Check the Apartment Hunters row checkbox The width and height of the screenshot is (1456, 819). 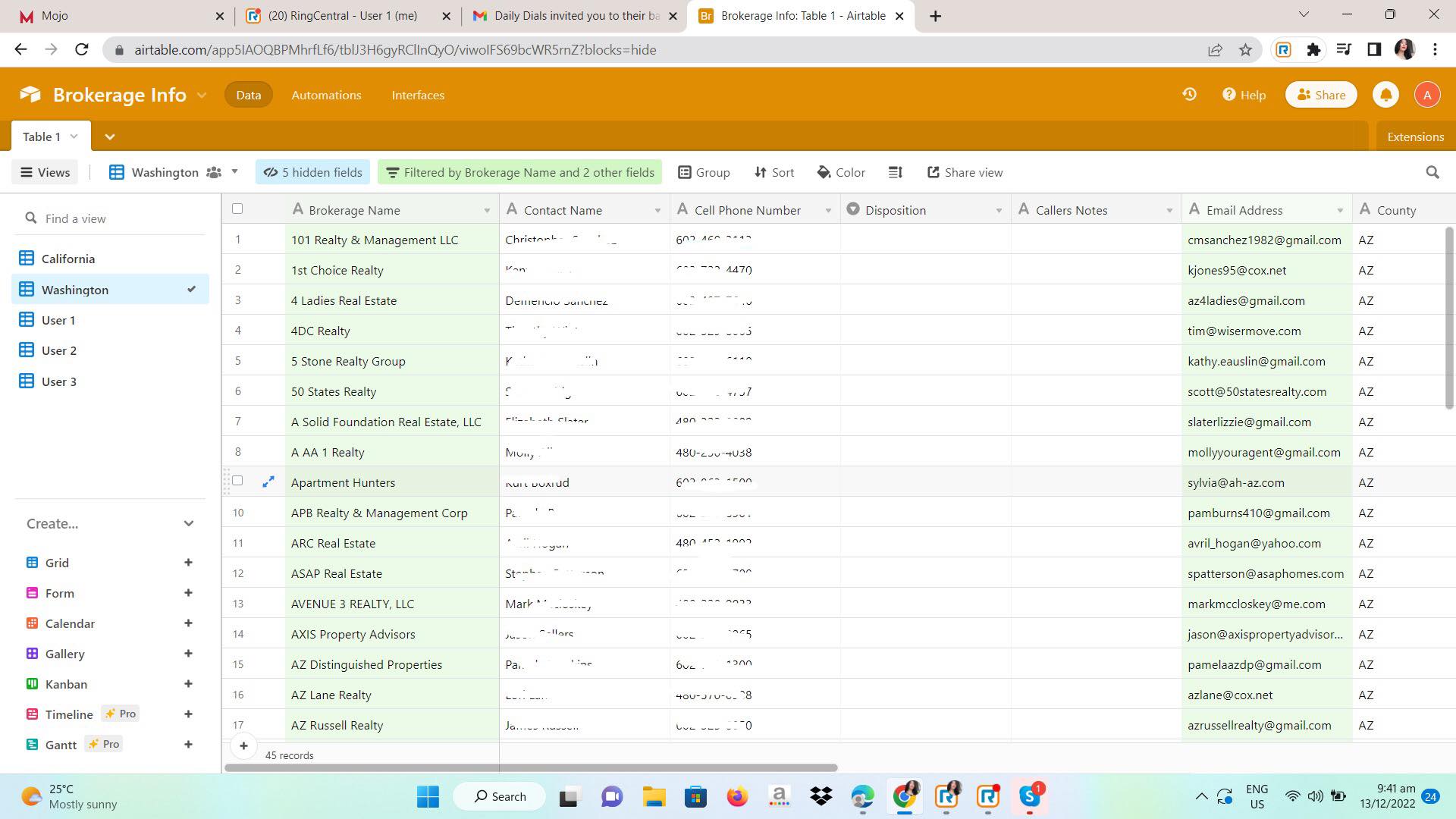point(237,481)
